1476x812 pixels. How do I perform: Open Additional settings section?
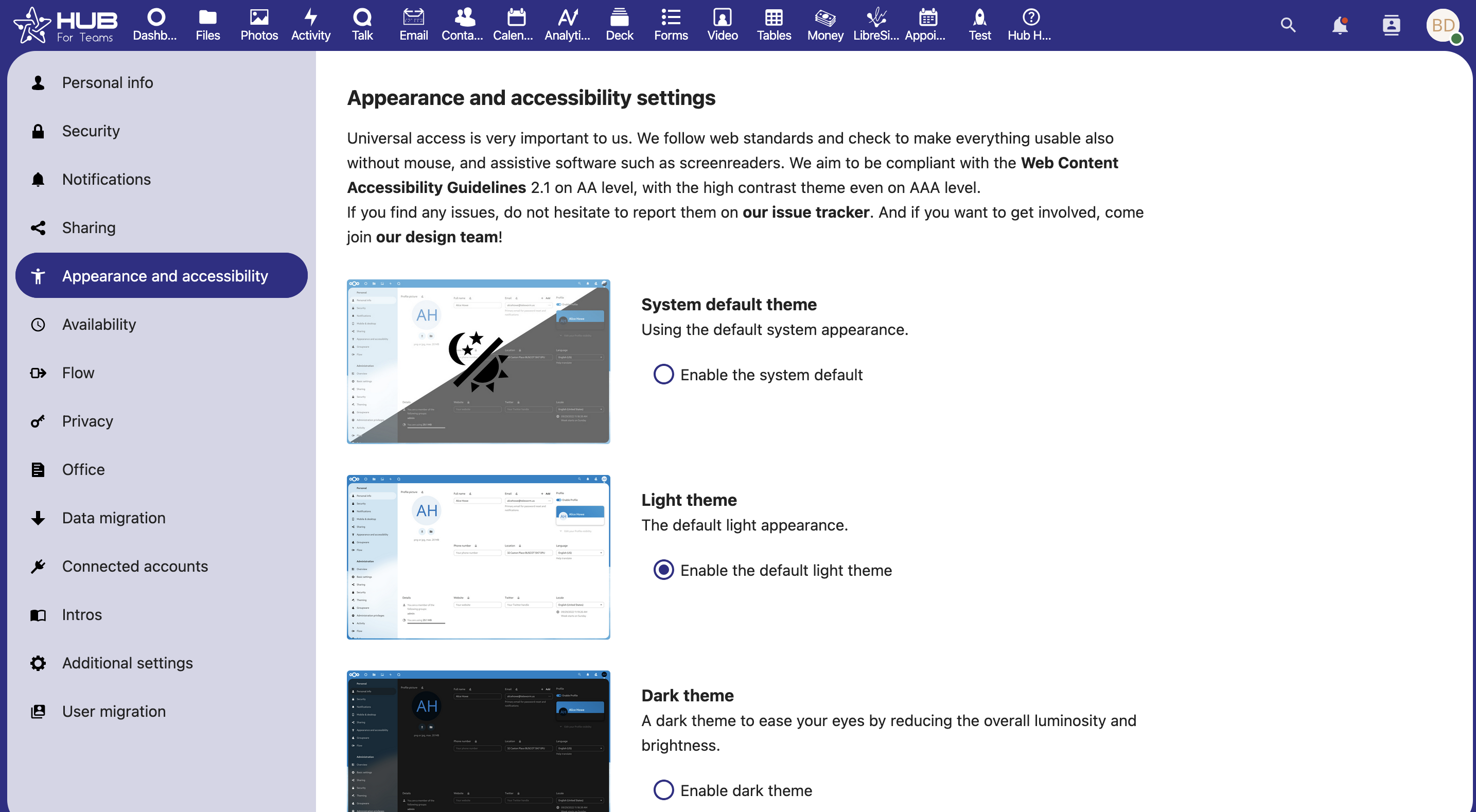pos(162,663)
